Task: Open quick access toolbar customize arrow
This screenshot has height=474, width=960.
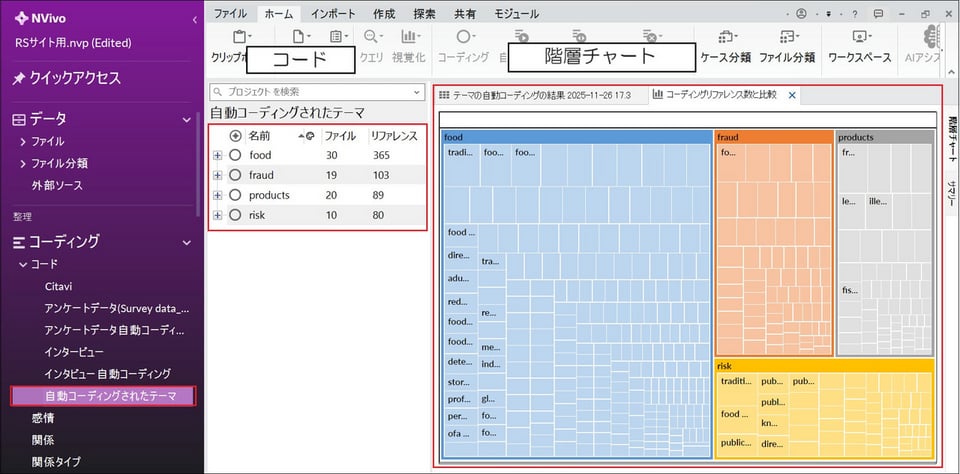Action: pos(829,13)
